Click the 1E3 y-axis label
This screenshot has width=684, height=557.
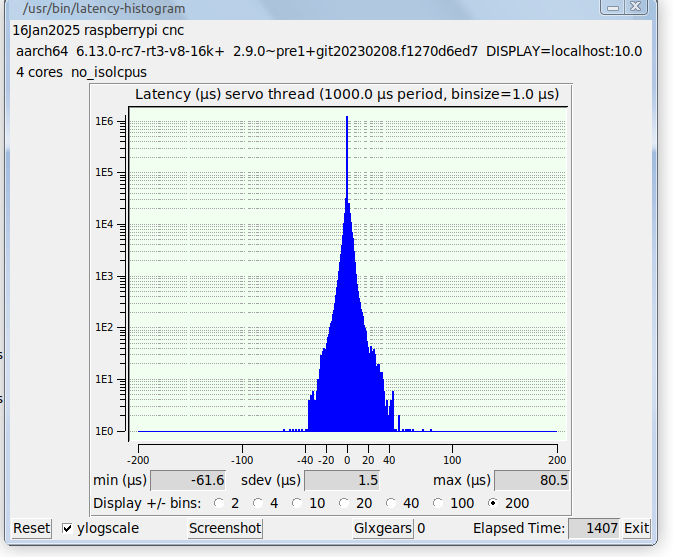click(x=104, y=276)
